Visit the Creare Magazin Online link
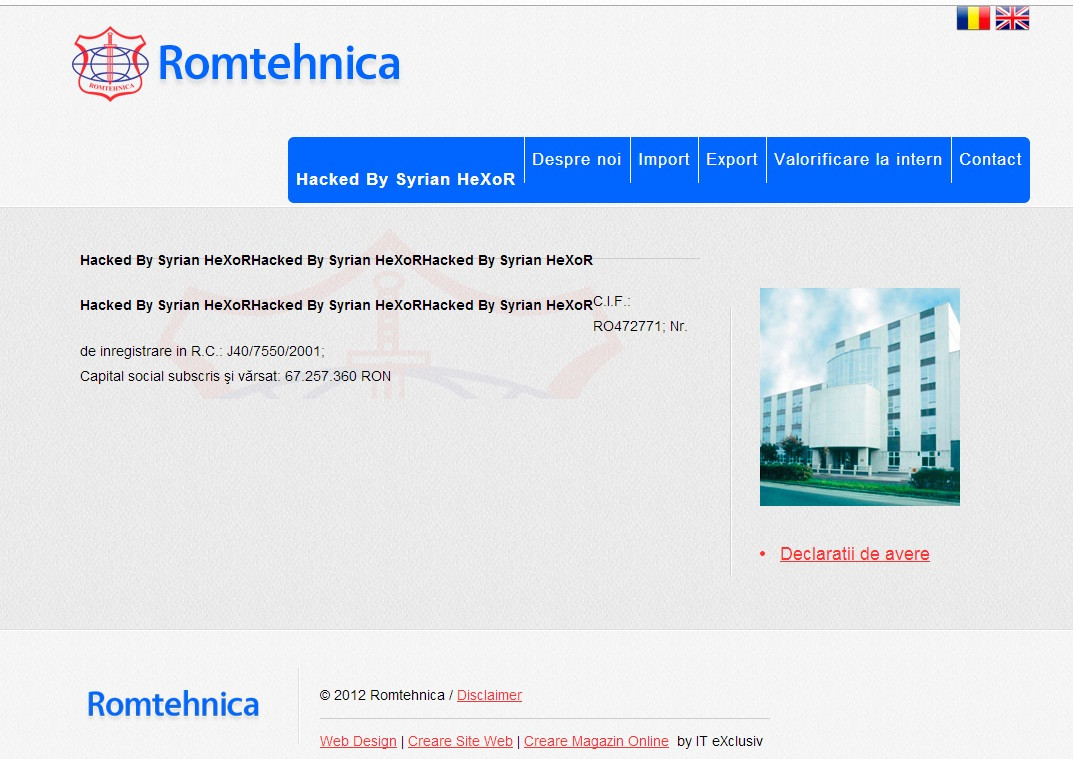 coord(596,741)
